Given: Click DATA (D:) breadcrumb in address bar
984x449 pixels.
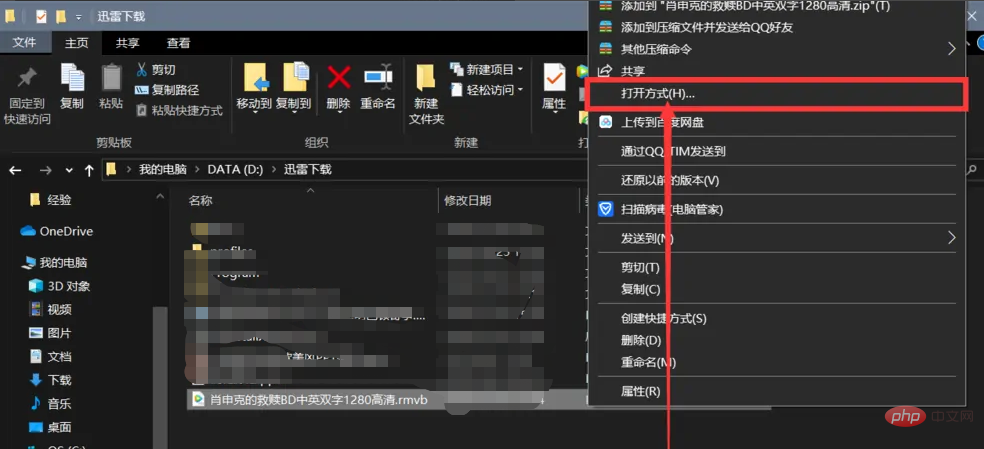Looking at the screenshot, I should pos(235,170).
